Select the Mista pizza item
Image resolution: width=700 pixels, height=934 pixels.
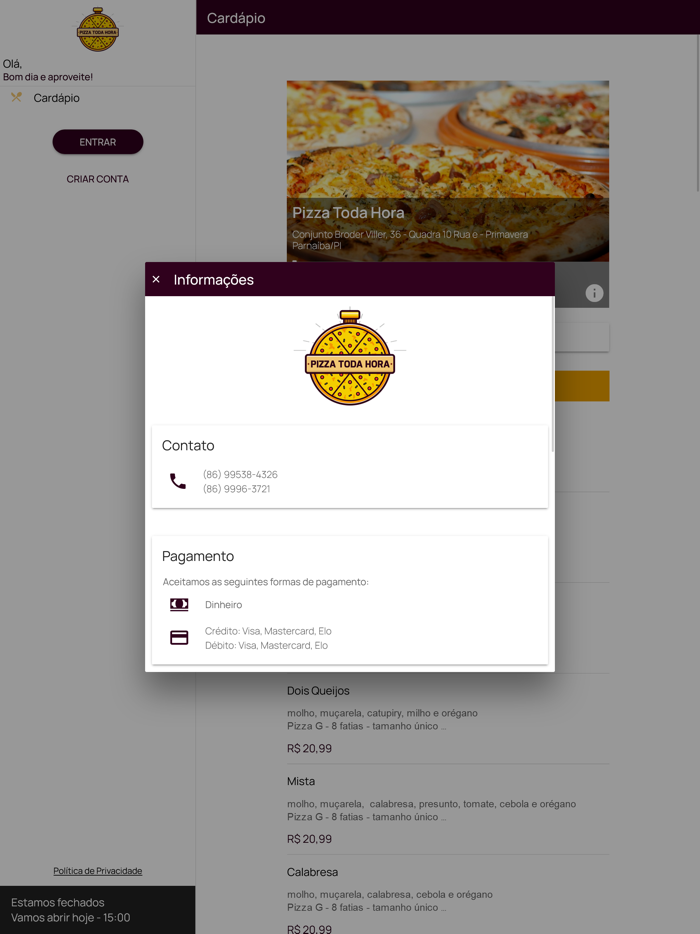click(x=448, y=810)
